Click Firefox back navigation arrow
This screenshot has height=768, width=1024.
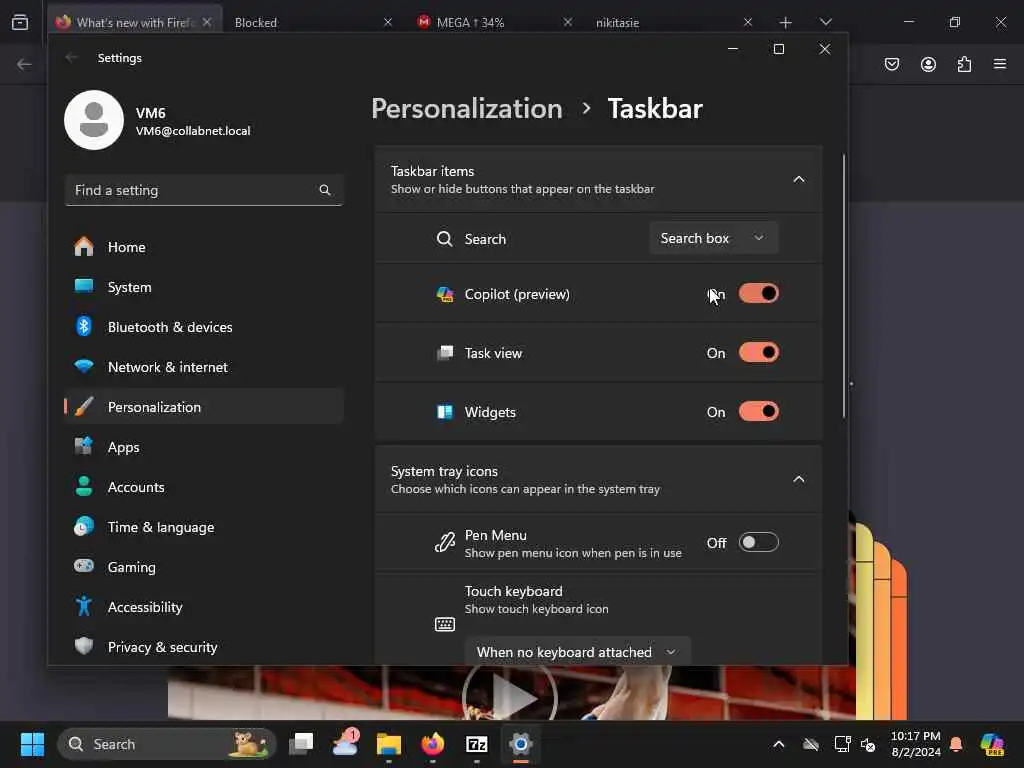coord(24,64)
